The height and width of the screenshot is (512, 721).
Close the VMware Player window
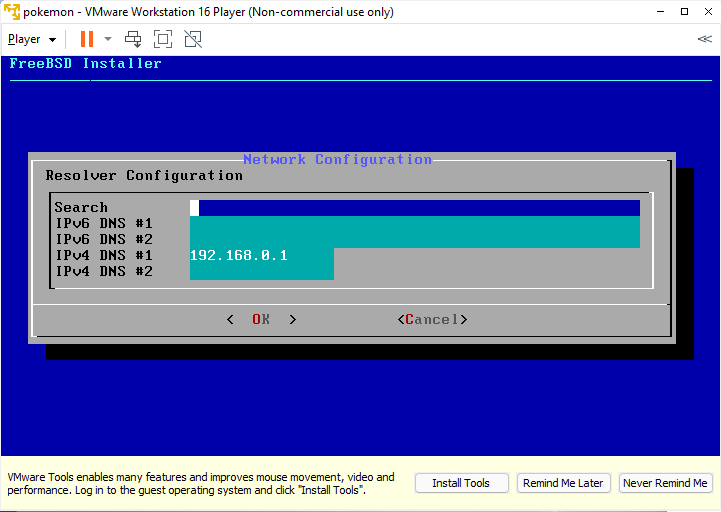pos(708,12)
